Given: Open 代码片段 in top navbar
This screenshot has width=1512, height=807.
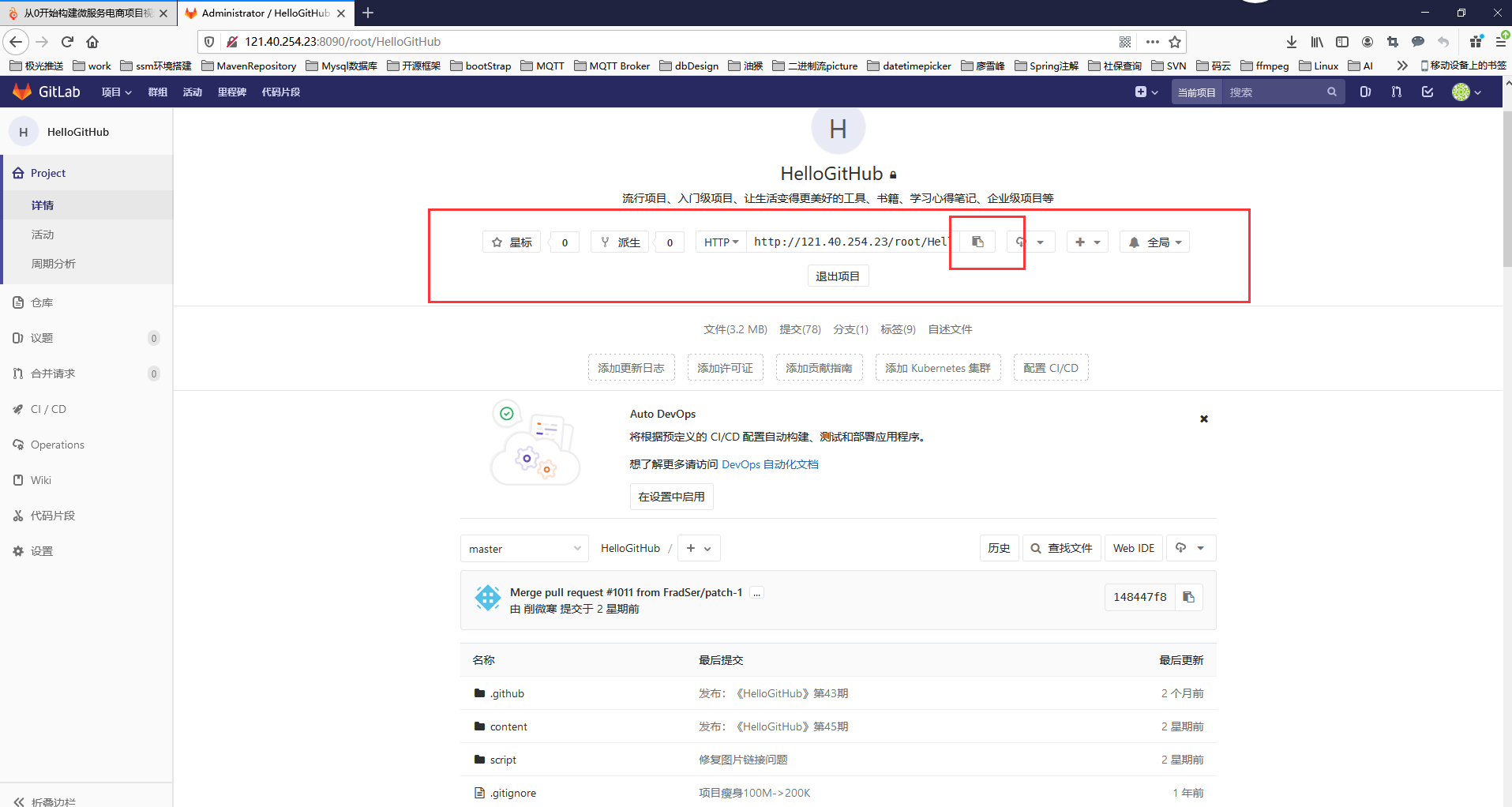Looking at the screenshot, I should tap(281, 92).
